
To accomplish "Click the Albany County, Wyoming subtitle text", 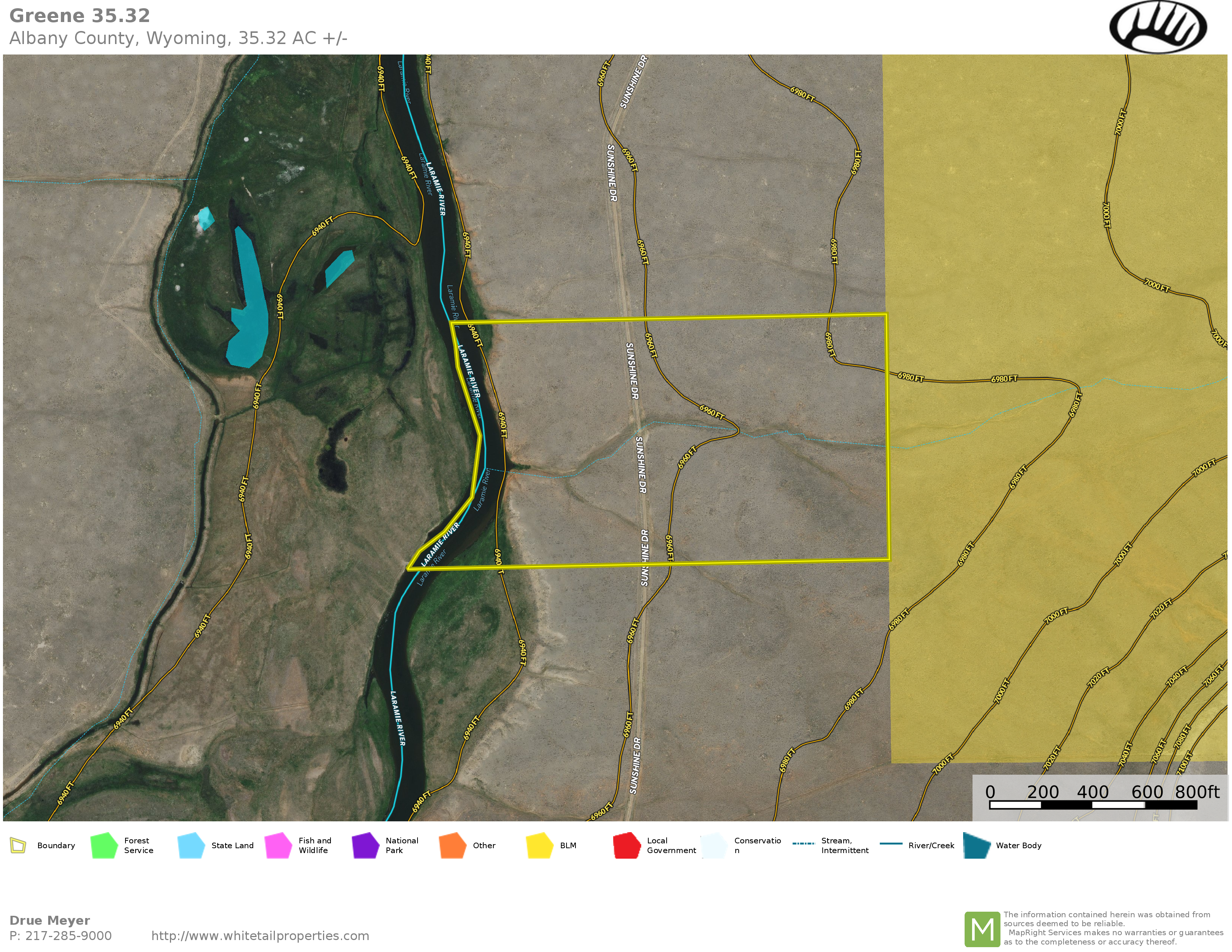I will click(178, 38).
